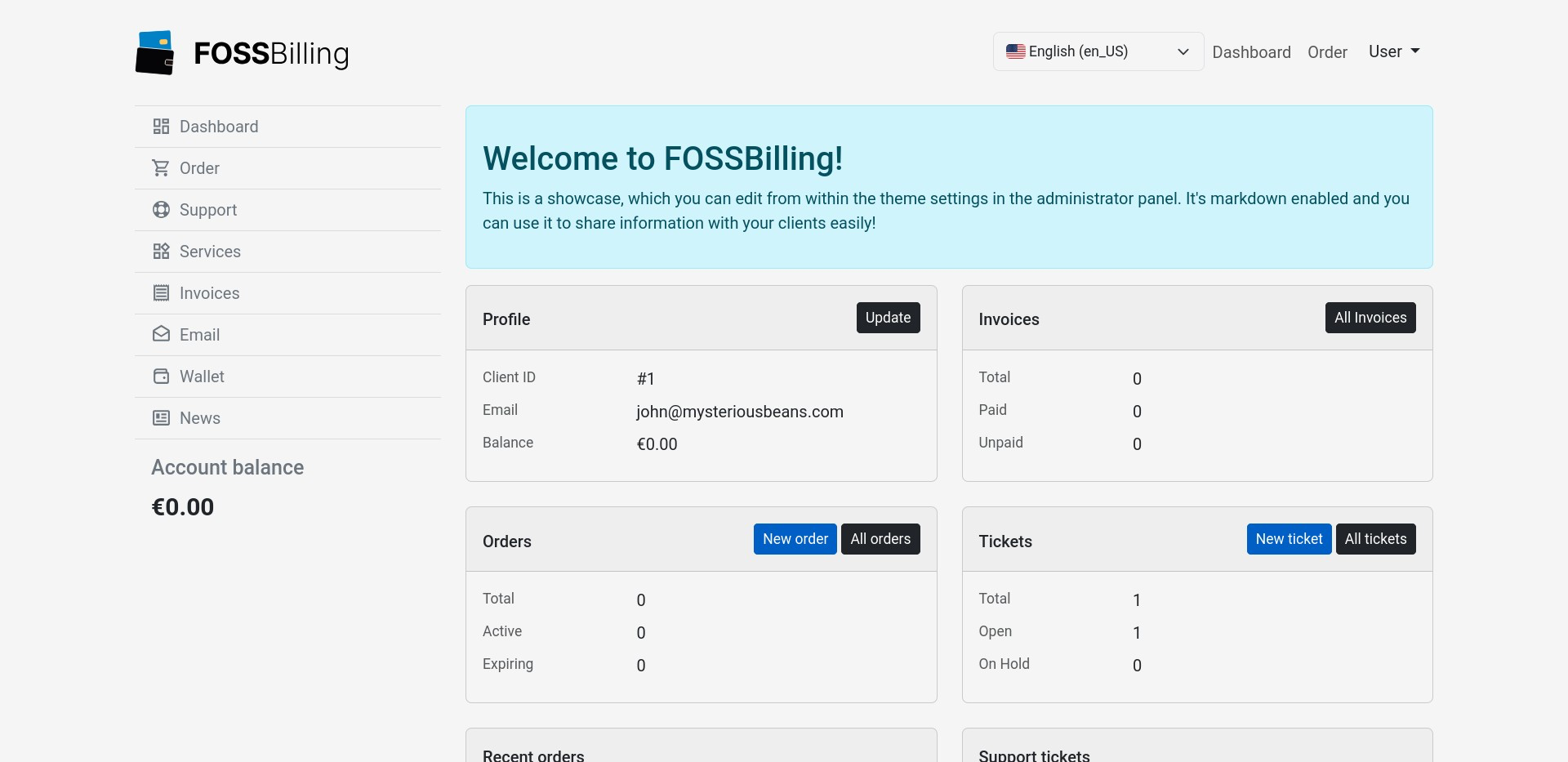
Task: Click the Services icon in sidebar
Action: 162,252
